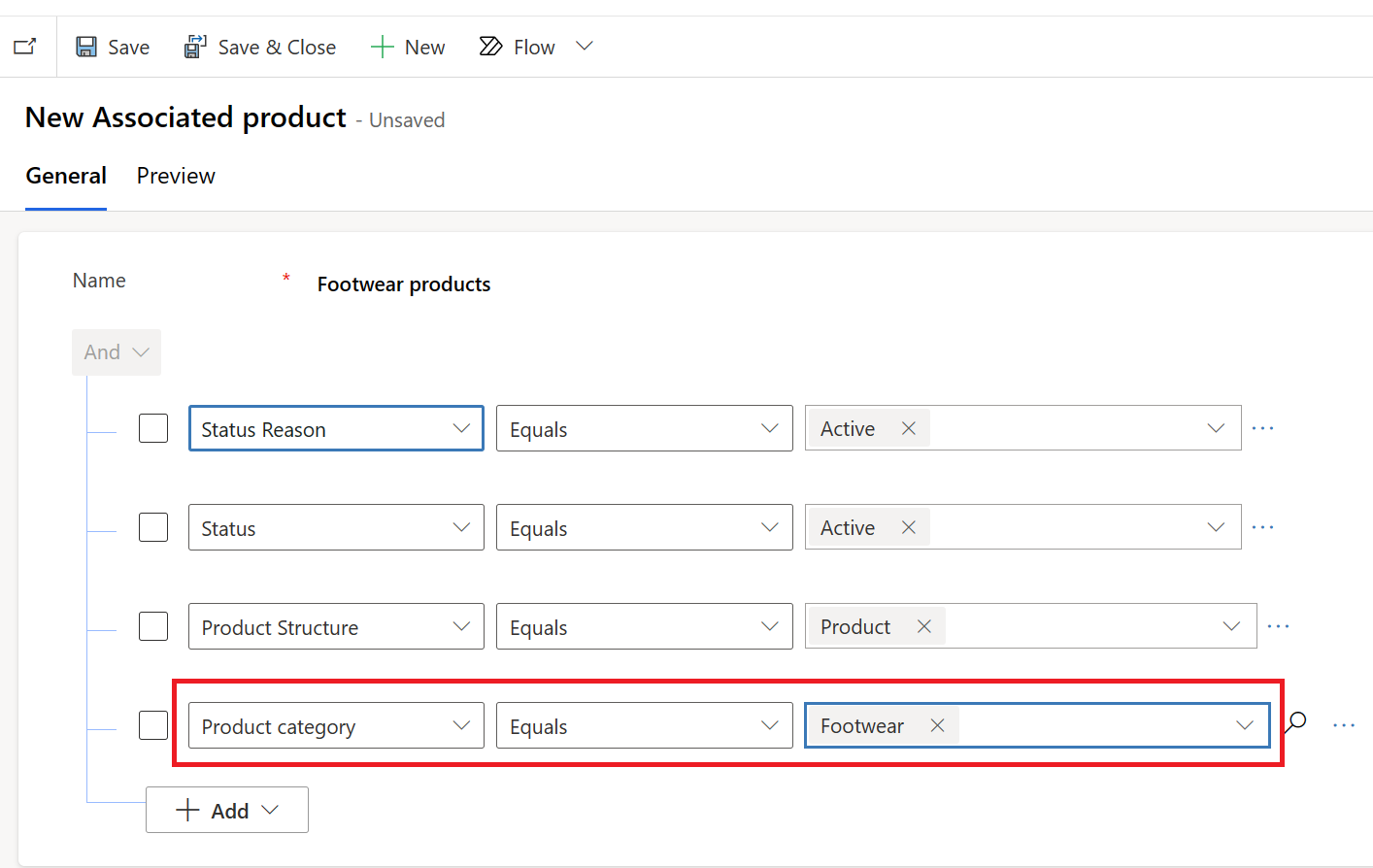The height and width of the screenshot is (868, 1373).
Task: Open the Preview tab
Action: tap(176, 176)
